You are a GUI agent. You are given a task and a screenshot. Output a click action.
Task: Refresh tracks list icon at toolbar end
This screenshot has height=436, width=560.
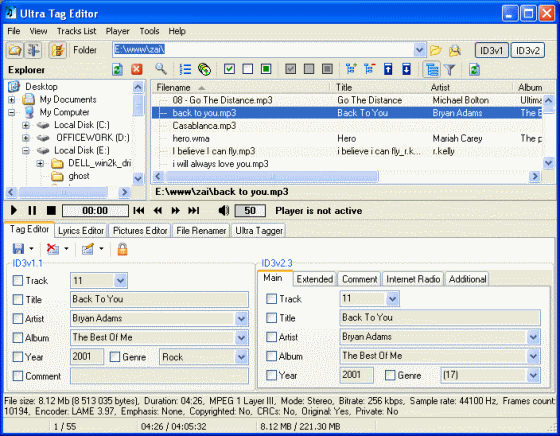coord(474,69)
